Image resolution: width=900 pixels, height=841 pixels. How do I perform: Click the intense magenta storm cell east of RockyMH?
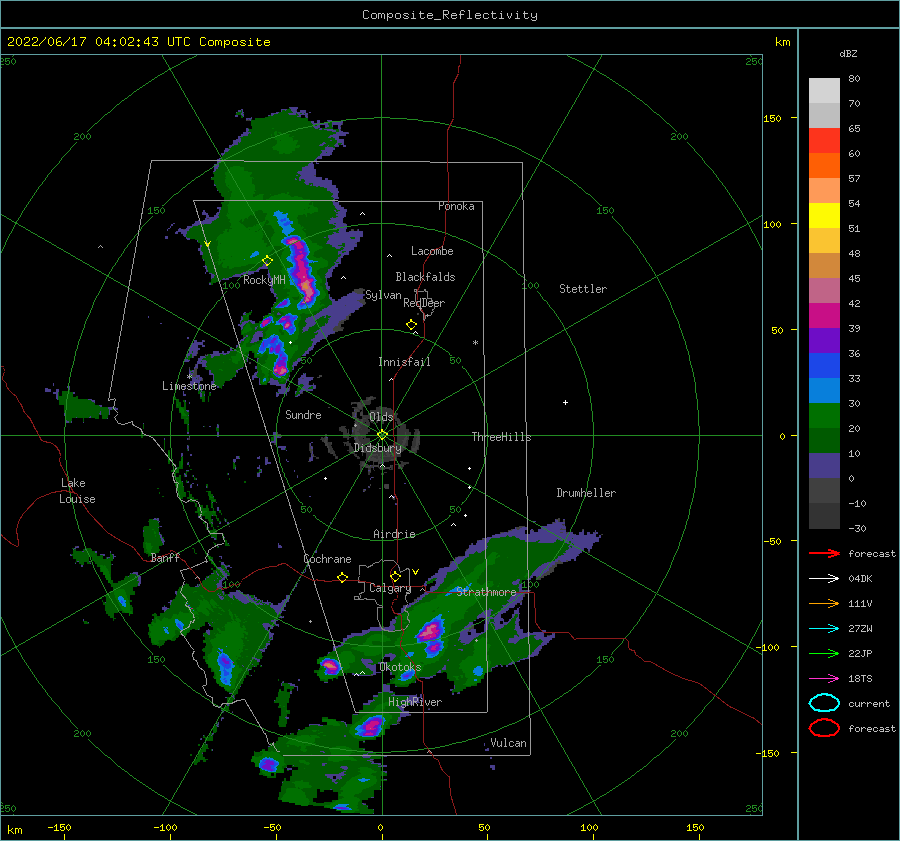(304, 271)
